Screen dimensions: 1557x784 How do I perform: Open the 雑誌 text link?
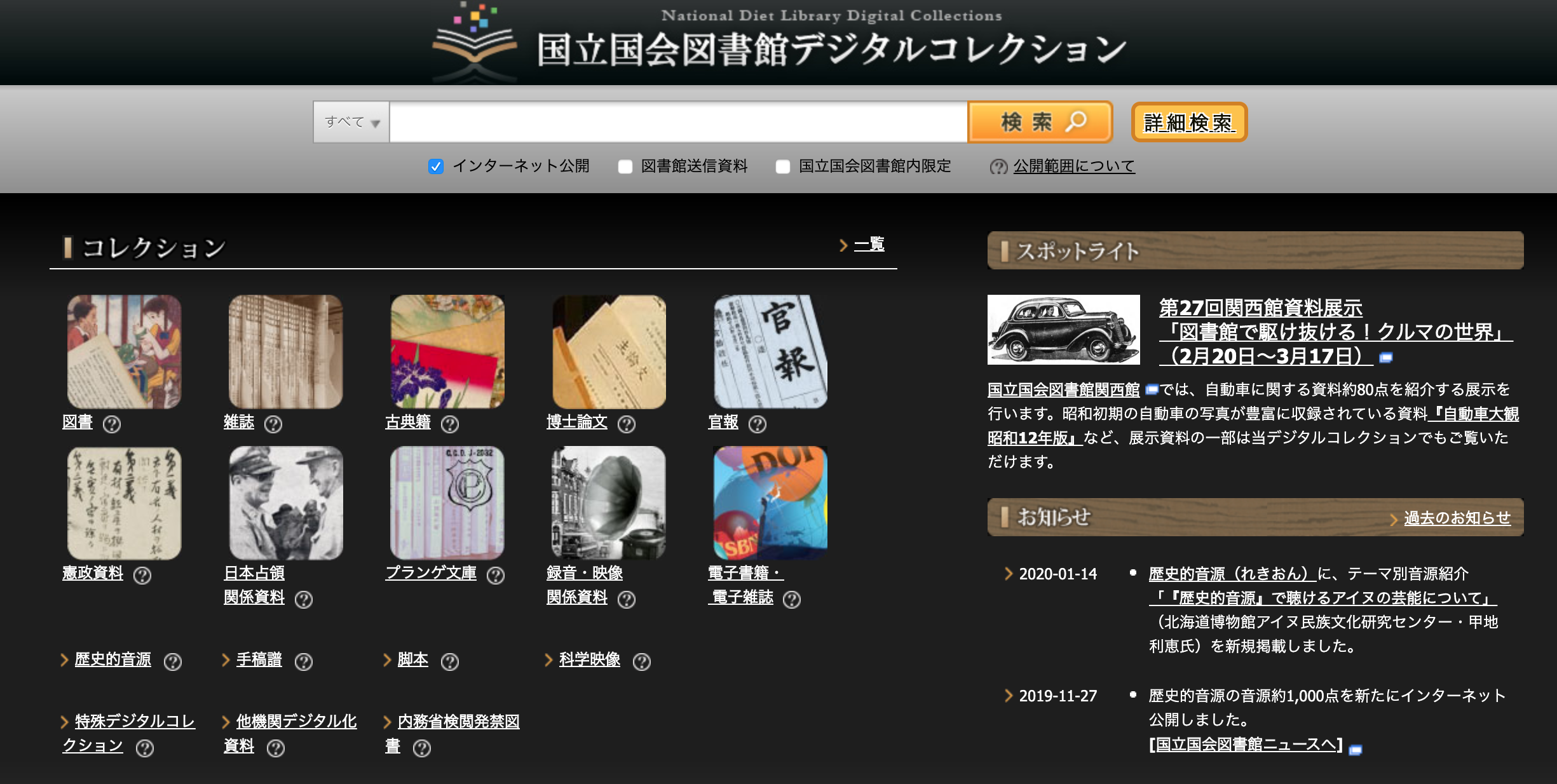click(x=239, y=422)
